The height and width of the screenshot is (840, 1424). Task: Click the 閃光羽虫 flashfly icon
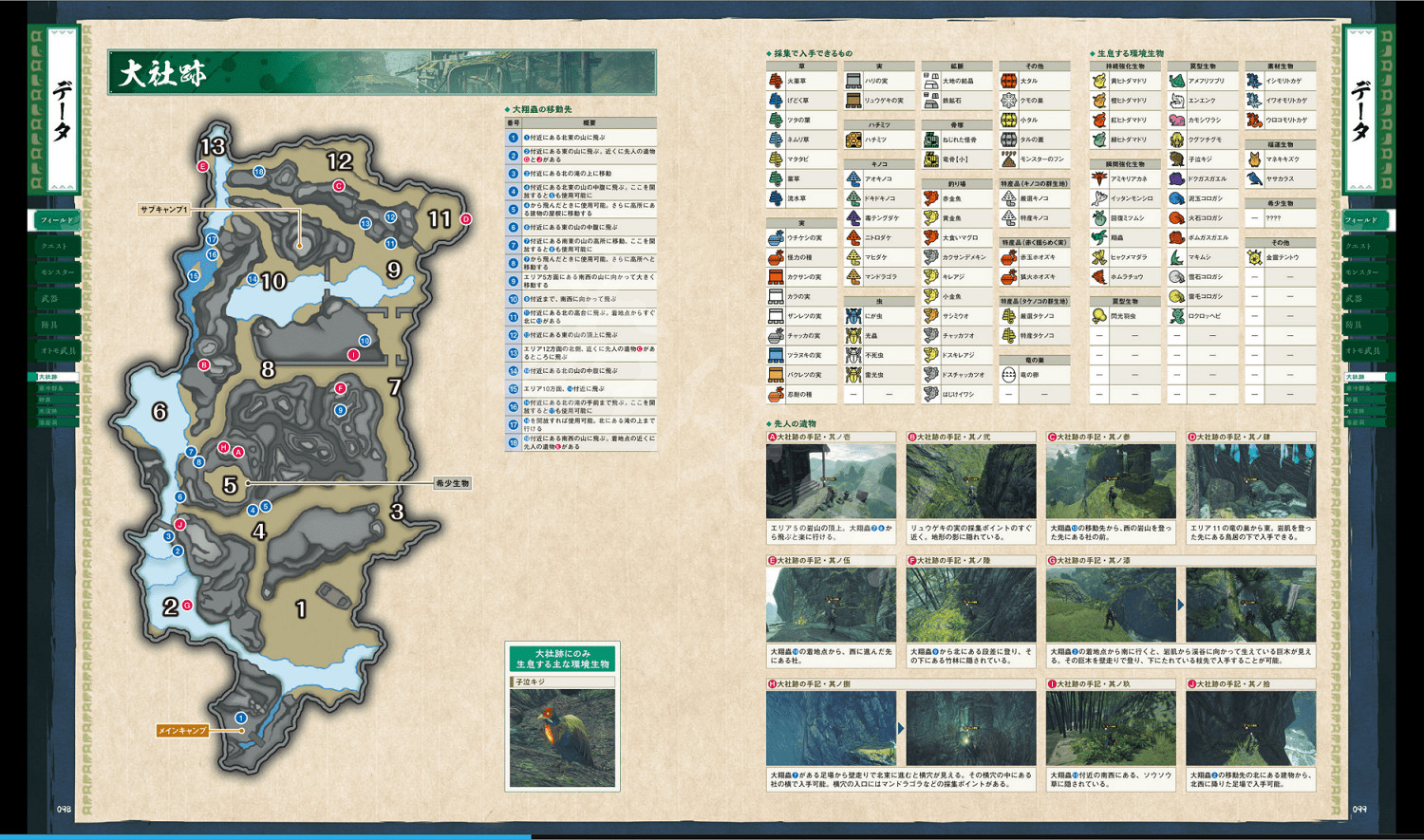tap(1099, 316)
